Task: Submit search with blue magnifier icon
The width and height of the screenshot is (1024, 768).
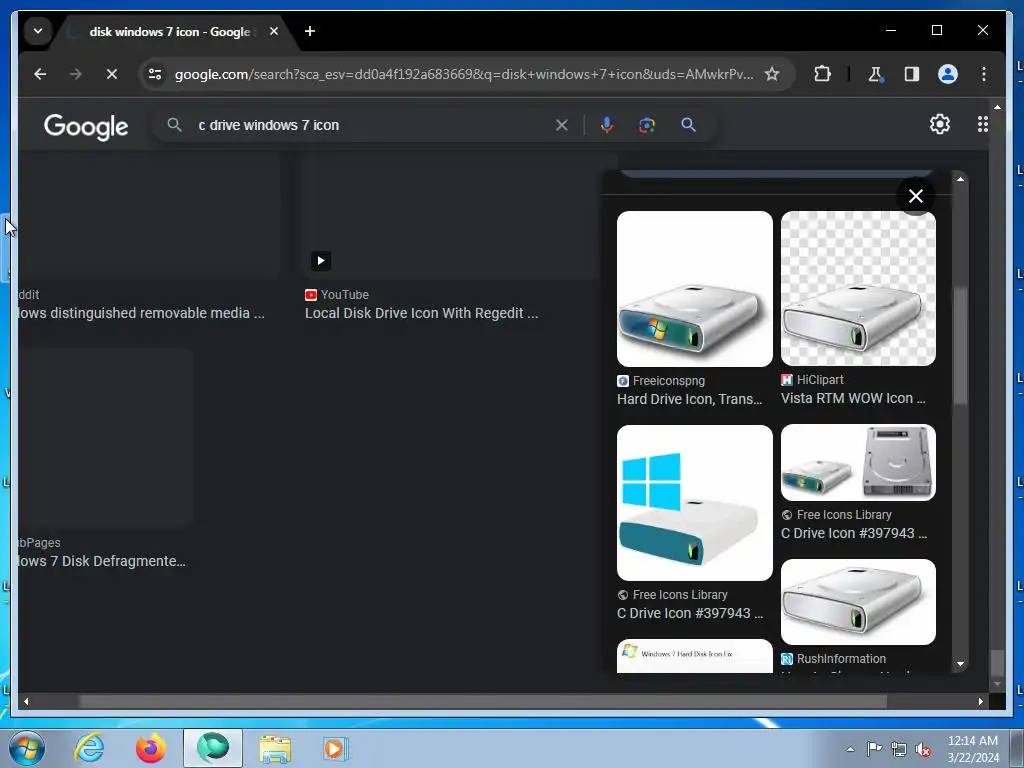Action: [688, 125]
